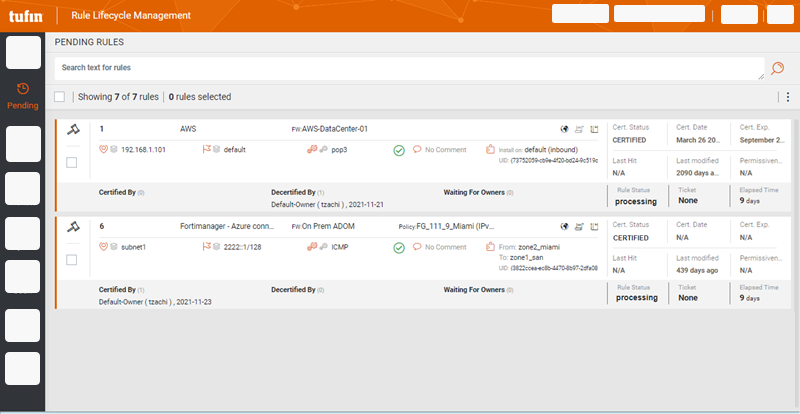Click rightmost header icon on AWS rule 1
800x414 pixels.
click(x=594, y=129)
